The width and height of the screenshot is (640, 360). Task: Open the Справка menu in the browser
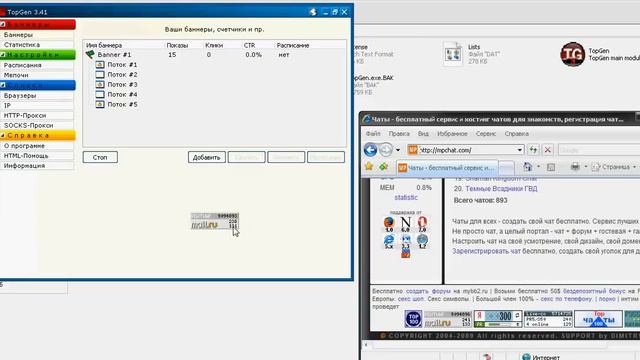pyautogui.click(x=516, y=133)
